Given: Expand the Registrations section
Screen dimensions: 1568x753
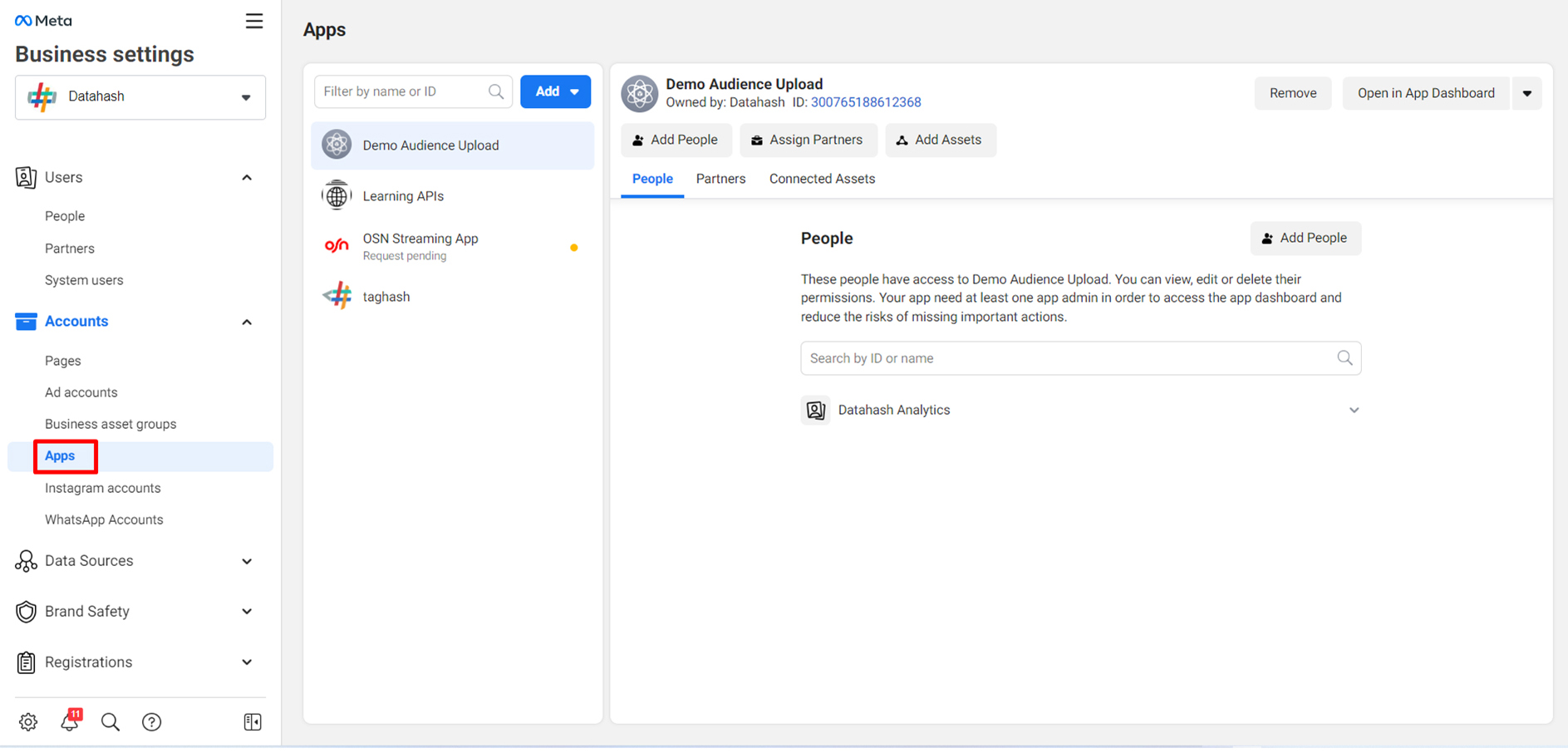Looking at the screenshot, I should (x=247, y=662).
